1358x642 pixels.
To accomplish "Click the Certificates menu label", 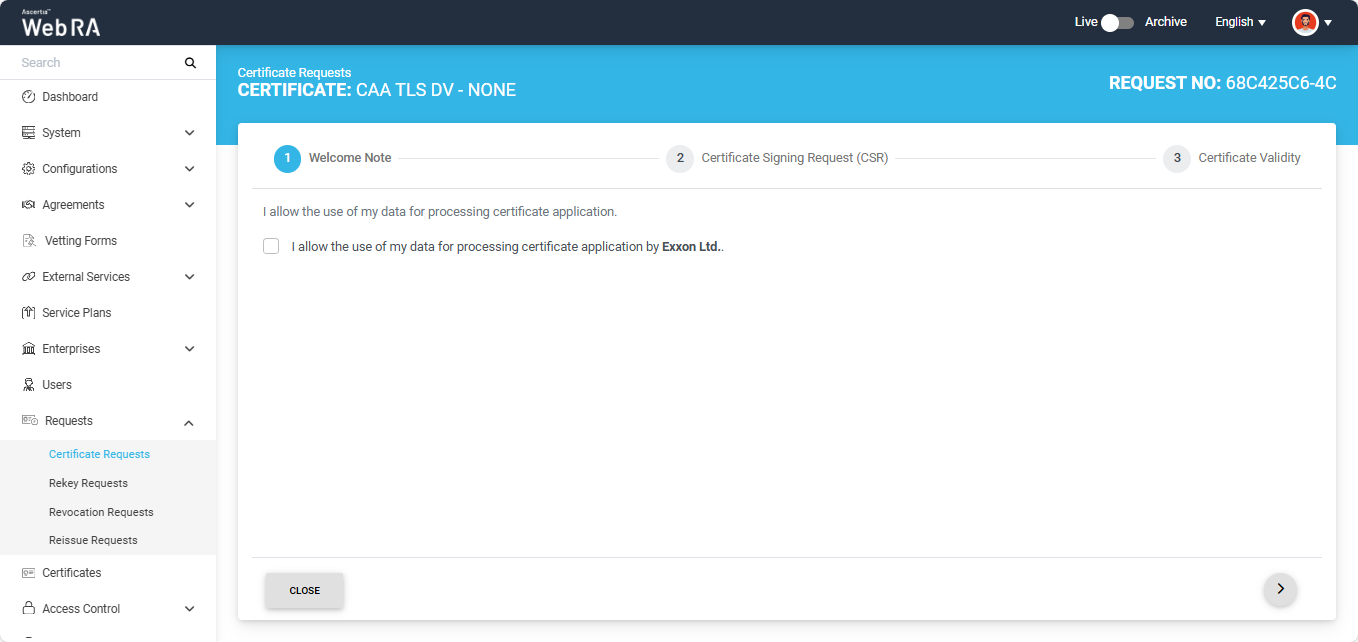I will click(72, 573).
